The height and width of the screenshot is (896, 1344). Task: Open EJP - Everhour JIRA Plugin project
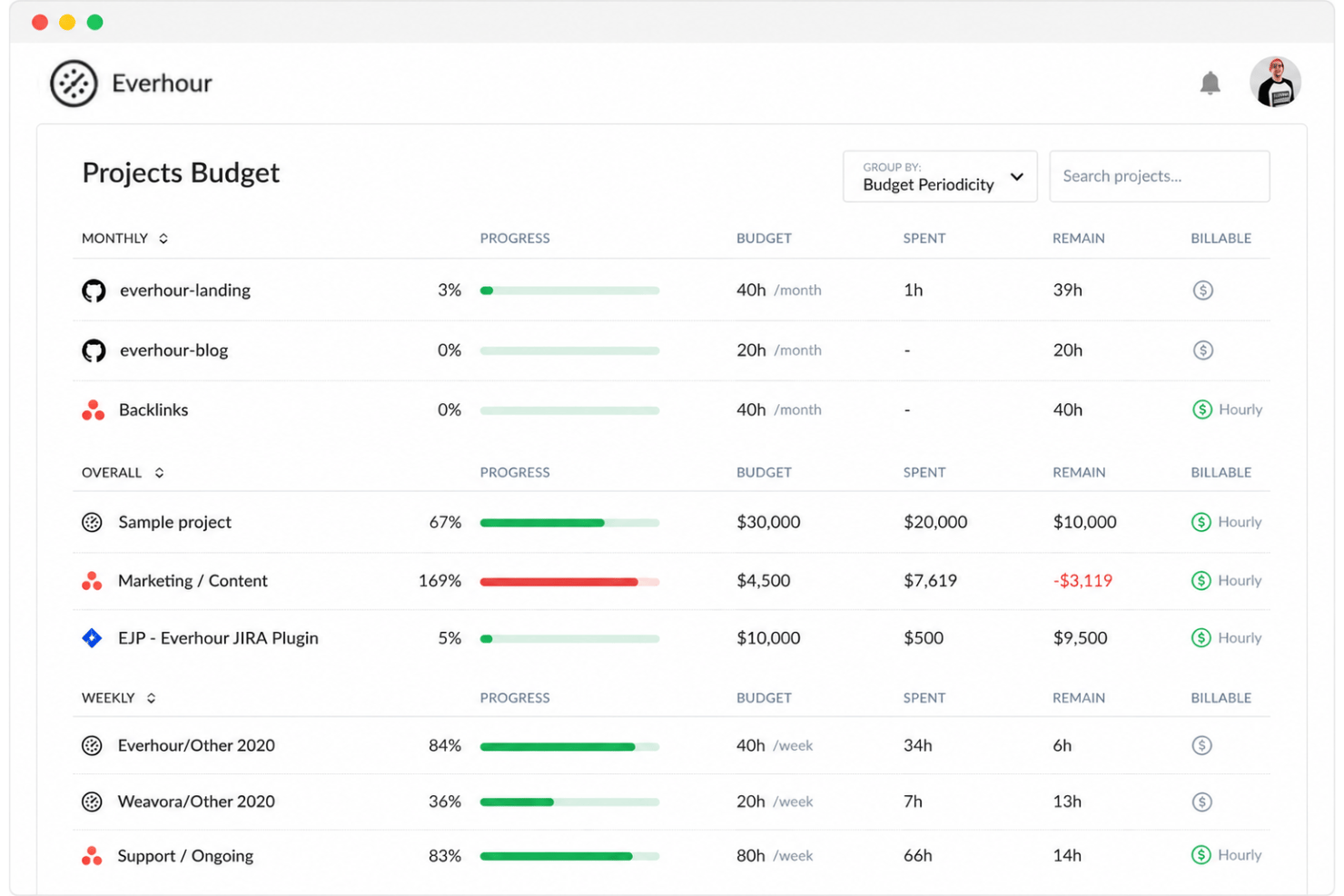point(218,638)
